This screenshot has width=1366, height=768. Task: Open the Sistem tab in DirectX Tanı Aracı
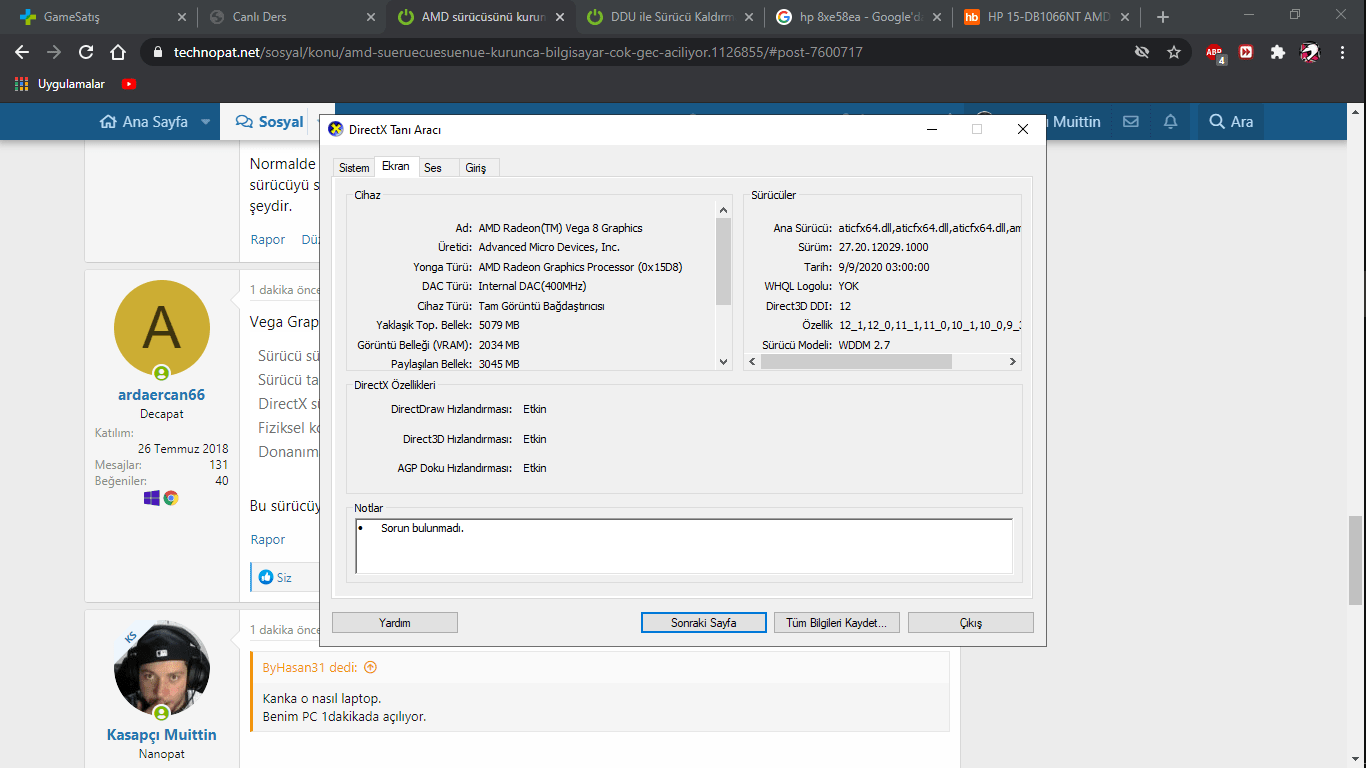point(354,168)
